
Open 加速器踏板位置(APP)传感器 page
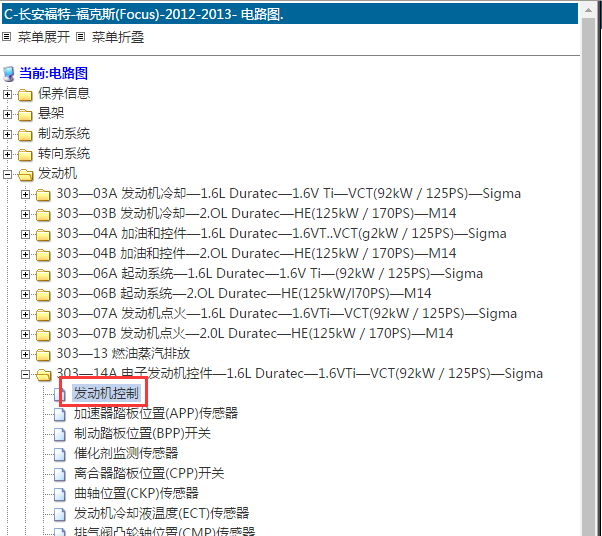coord(156,413)
